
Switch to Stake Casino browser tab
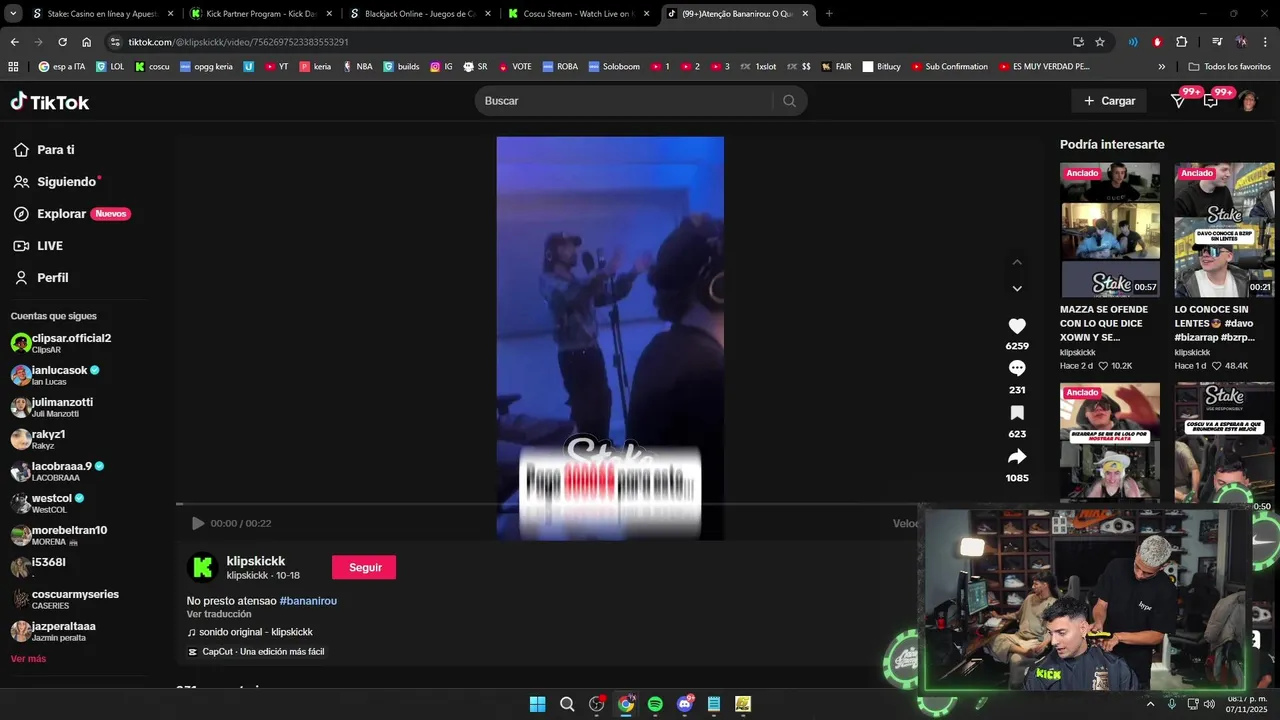102,14
